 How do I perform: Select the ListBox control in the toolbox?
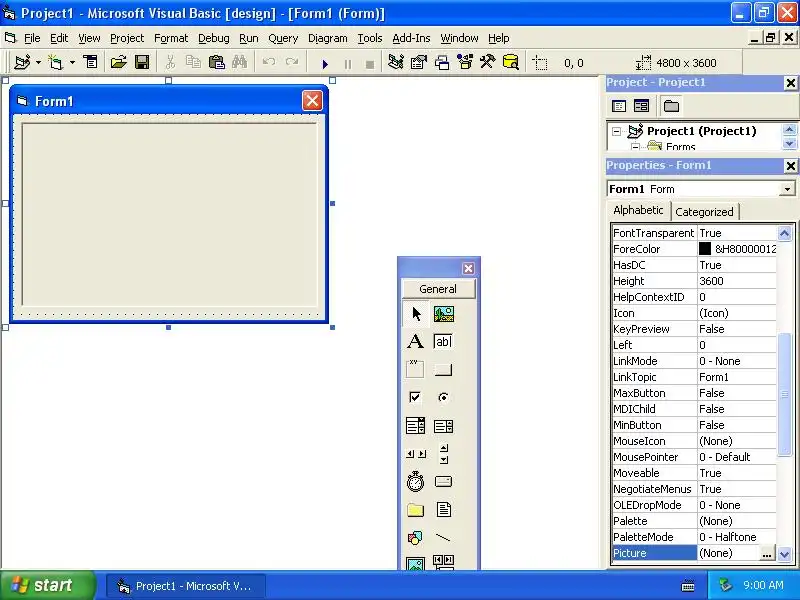tap(443, 426)
